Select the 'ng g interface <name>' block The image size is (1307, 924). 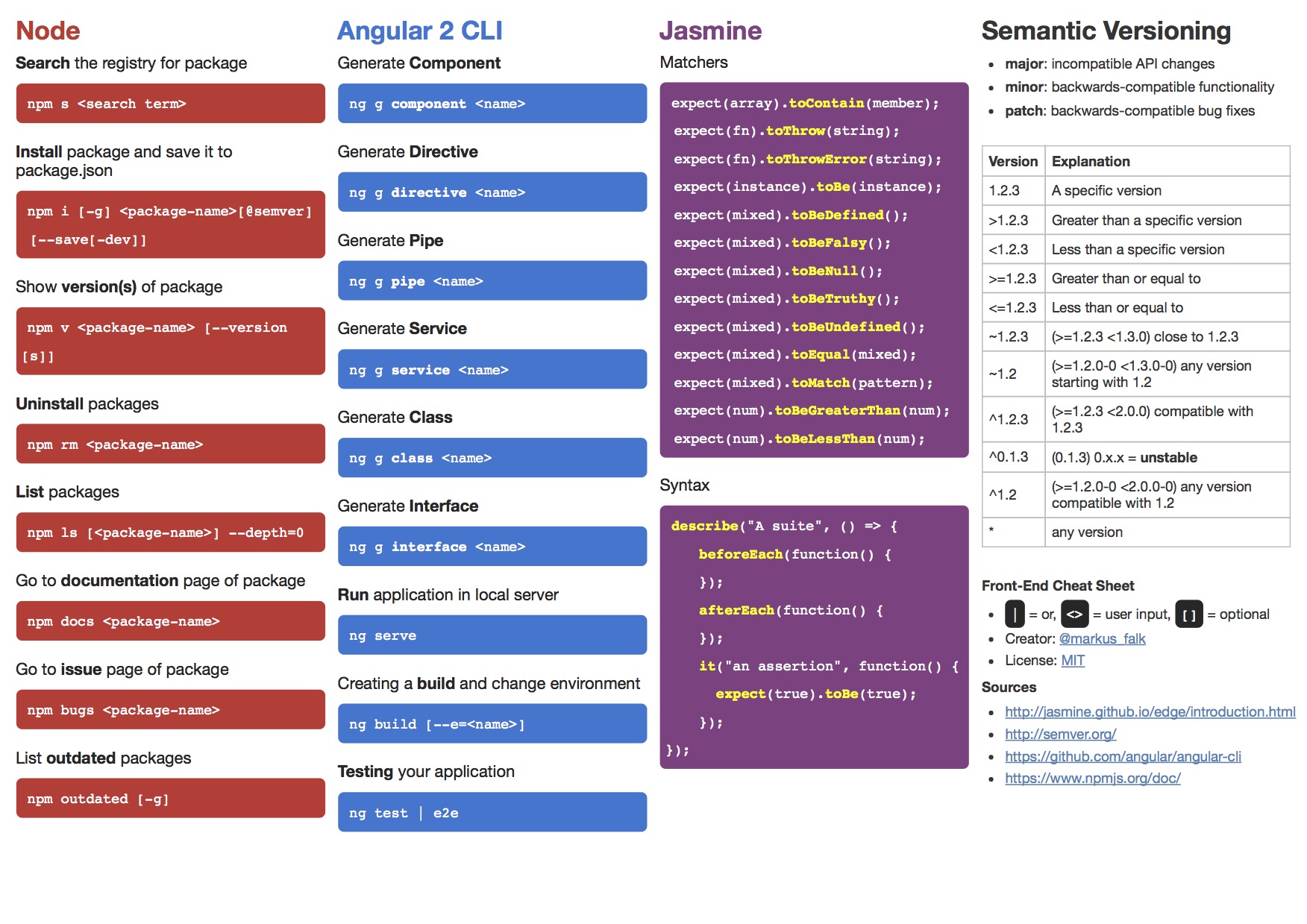(492, 547)
